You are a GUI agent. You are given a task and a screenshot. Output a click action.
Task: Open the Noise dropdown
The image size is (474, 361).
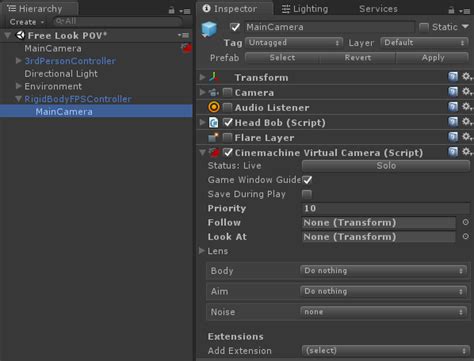tap(384, 312)
